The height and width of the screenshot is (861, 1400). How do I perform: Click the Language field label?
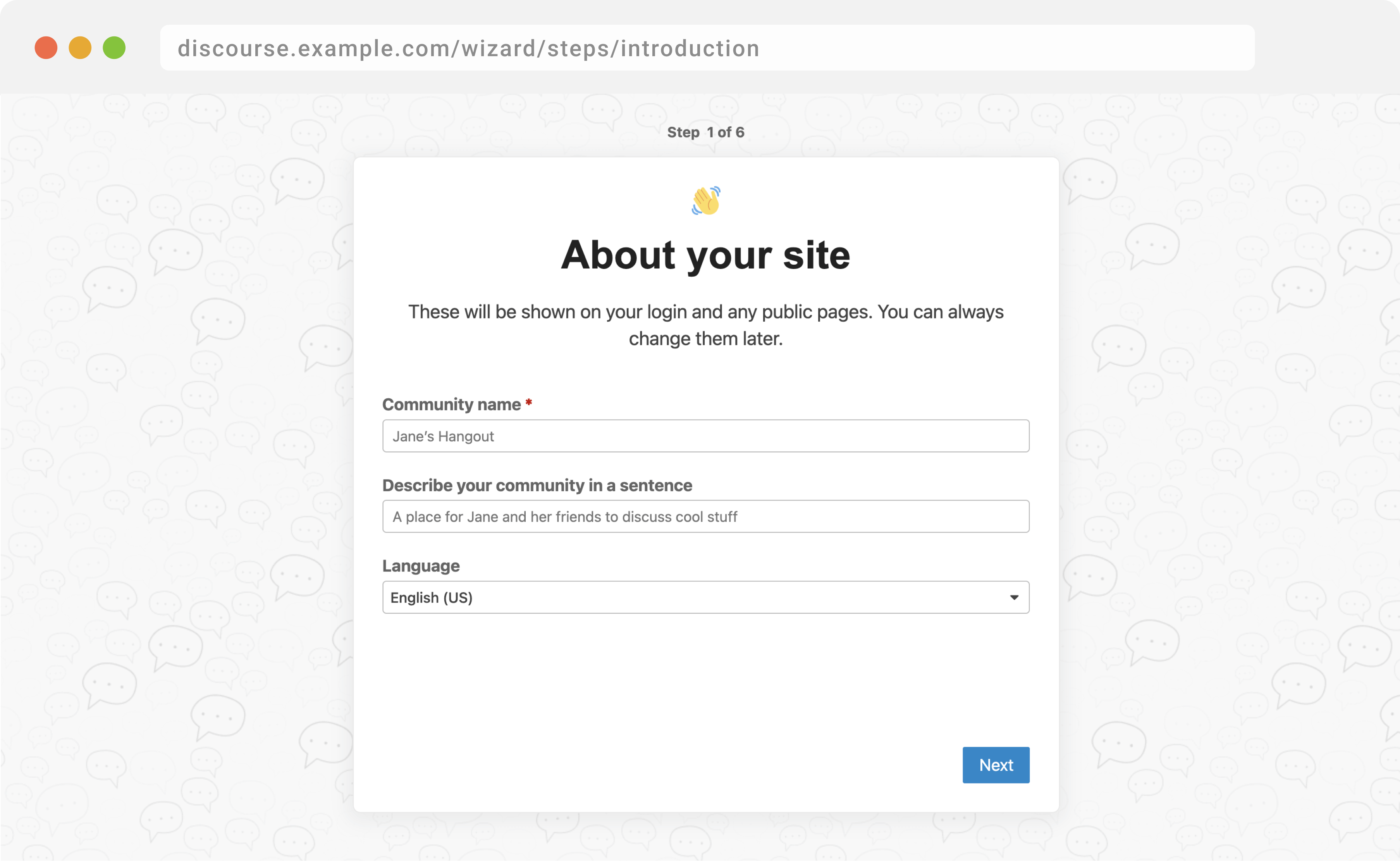pos(421,566)
